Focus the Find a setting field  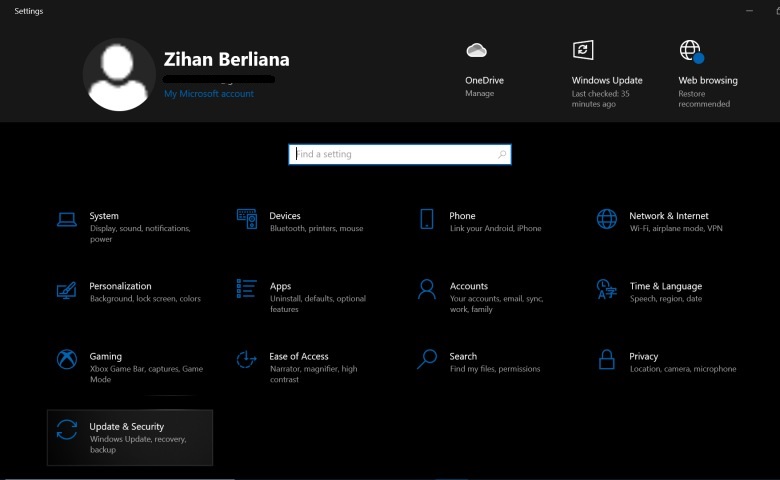(x=400, y=154)
